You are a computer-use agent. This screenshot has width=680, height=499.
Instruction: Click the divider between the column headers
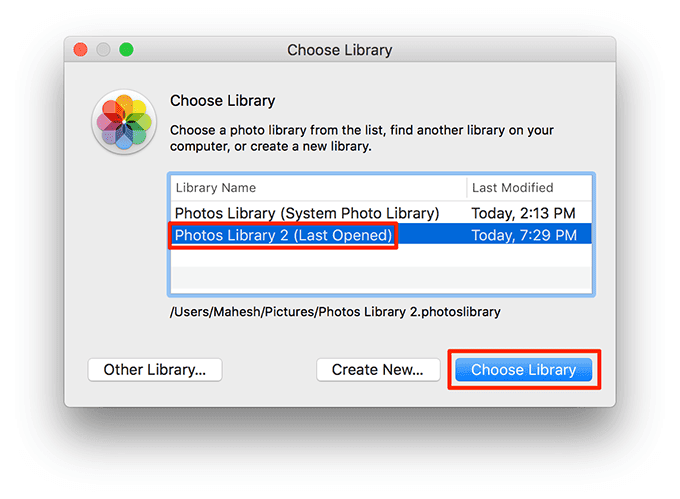coord(467,188)
